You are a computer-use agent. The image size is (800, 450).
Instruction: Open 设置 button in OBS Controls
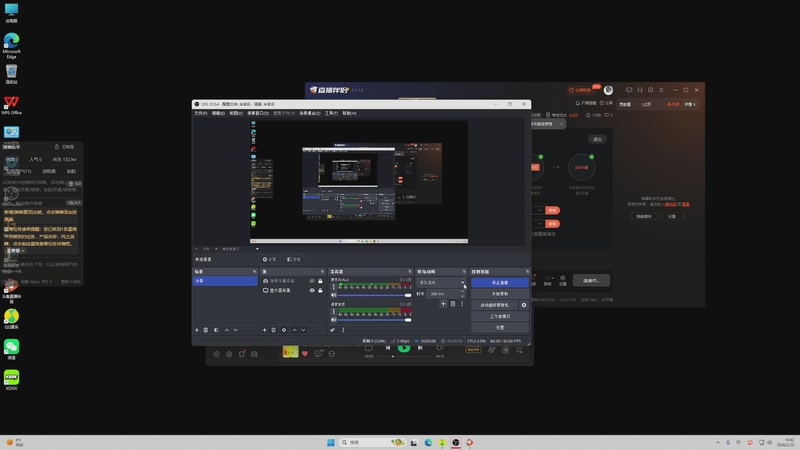(500, 328)
